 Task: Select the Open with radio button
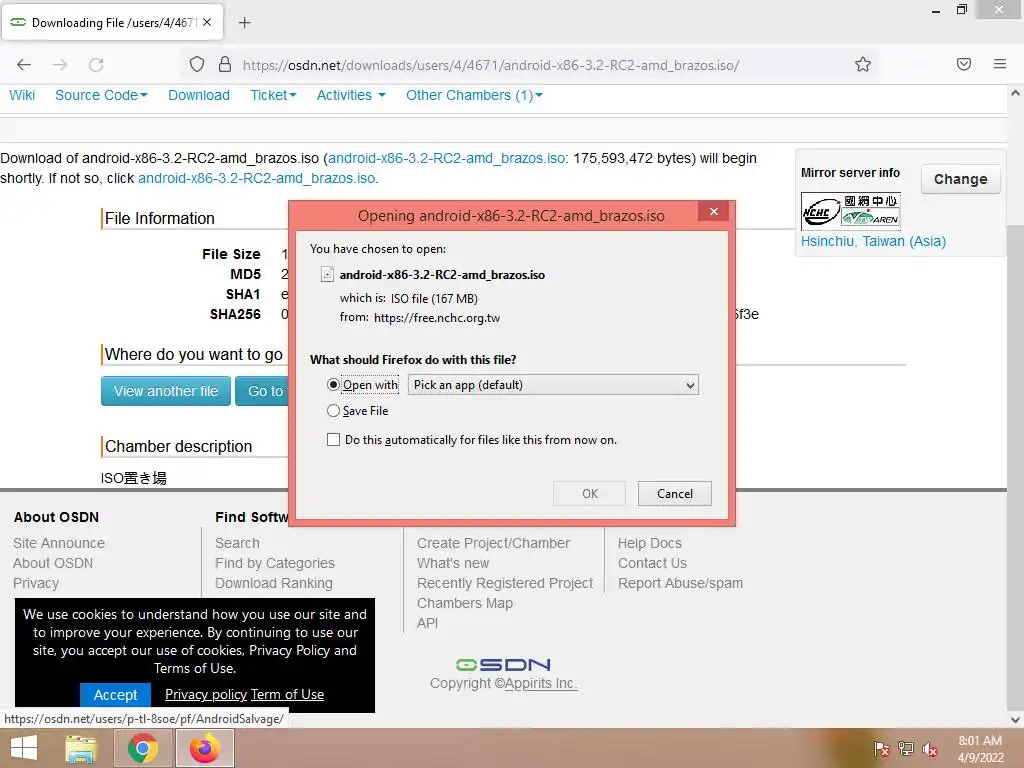(x=333, y=385)
